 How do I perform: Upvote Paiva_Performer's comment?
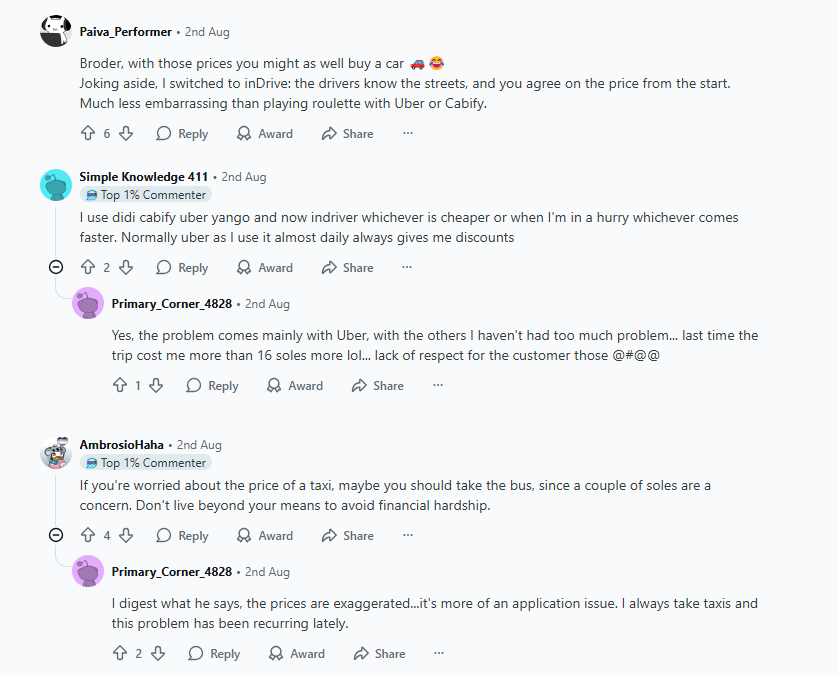point(87,133)
